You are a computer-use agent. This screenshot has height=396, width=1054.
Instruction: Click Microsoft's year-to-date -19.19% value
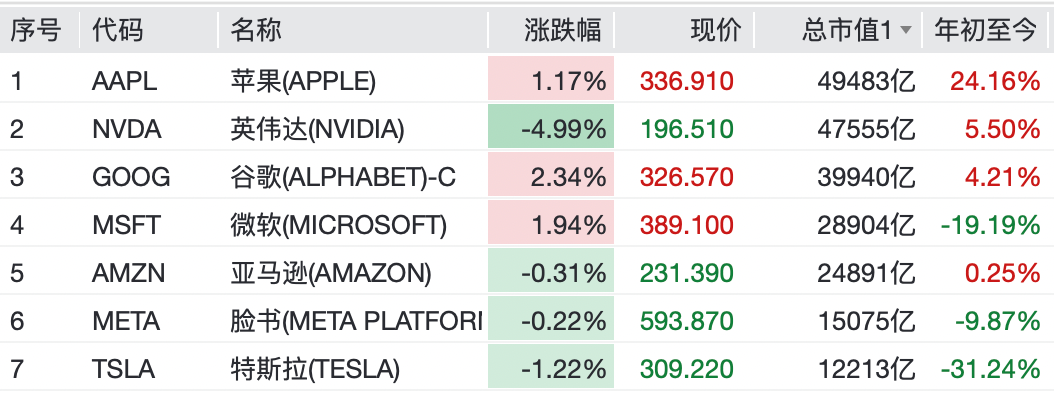pos(990,225)
